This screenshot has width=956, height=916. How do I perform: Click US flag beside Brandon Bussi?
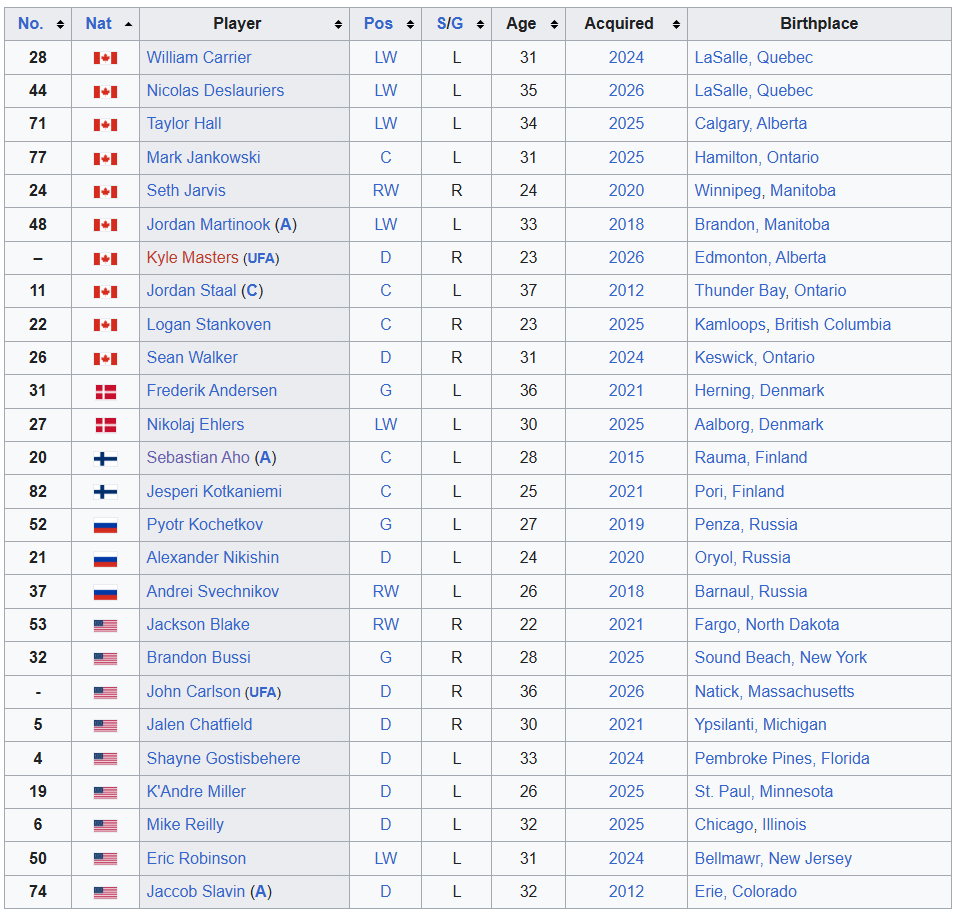pos(105,659)
